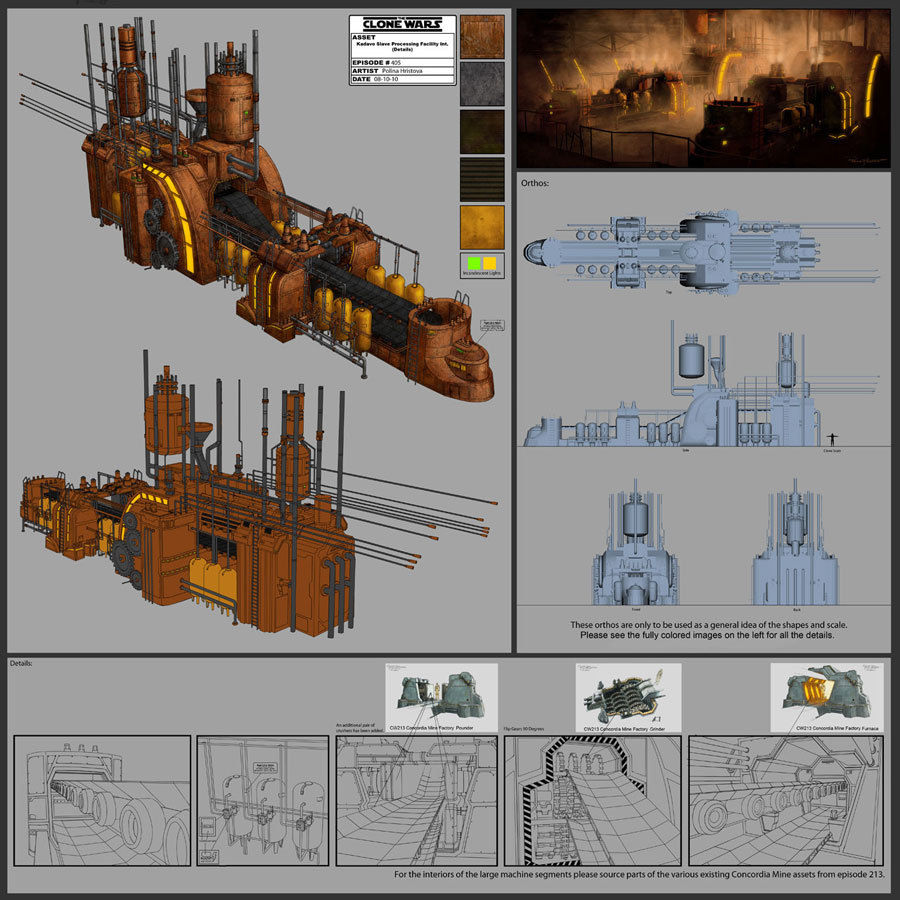
Task: Click the 'Orthos:' heading
Action: [535, 183]
